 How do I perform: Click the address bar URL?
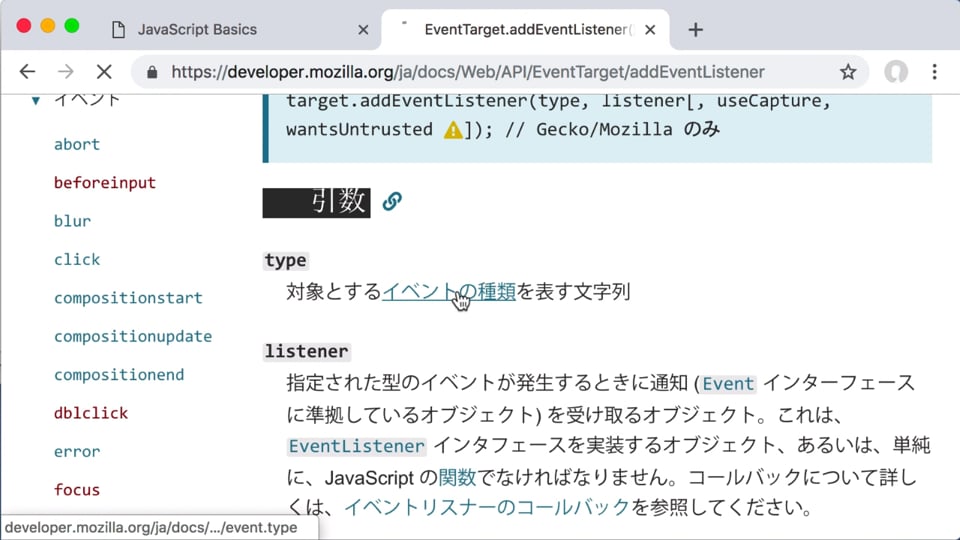pos(467,72)
